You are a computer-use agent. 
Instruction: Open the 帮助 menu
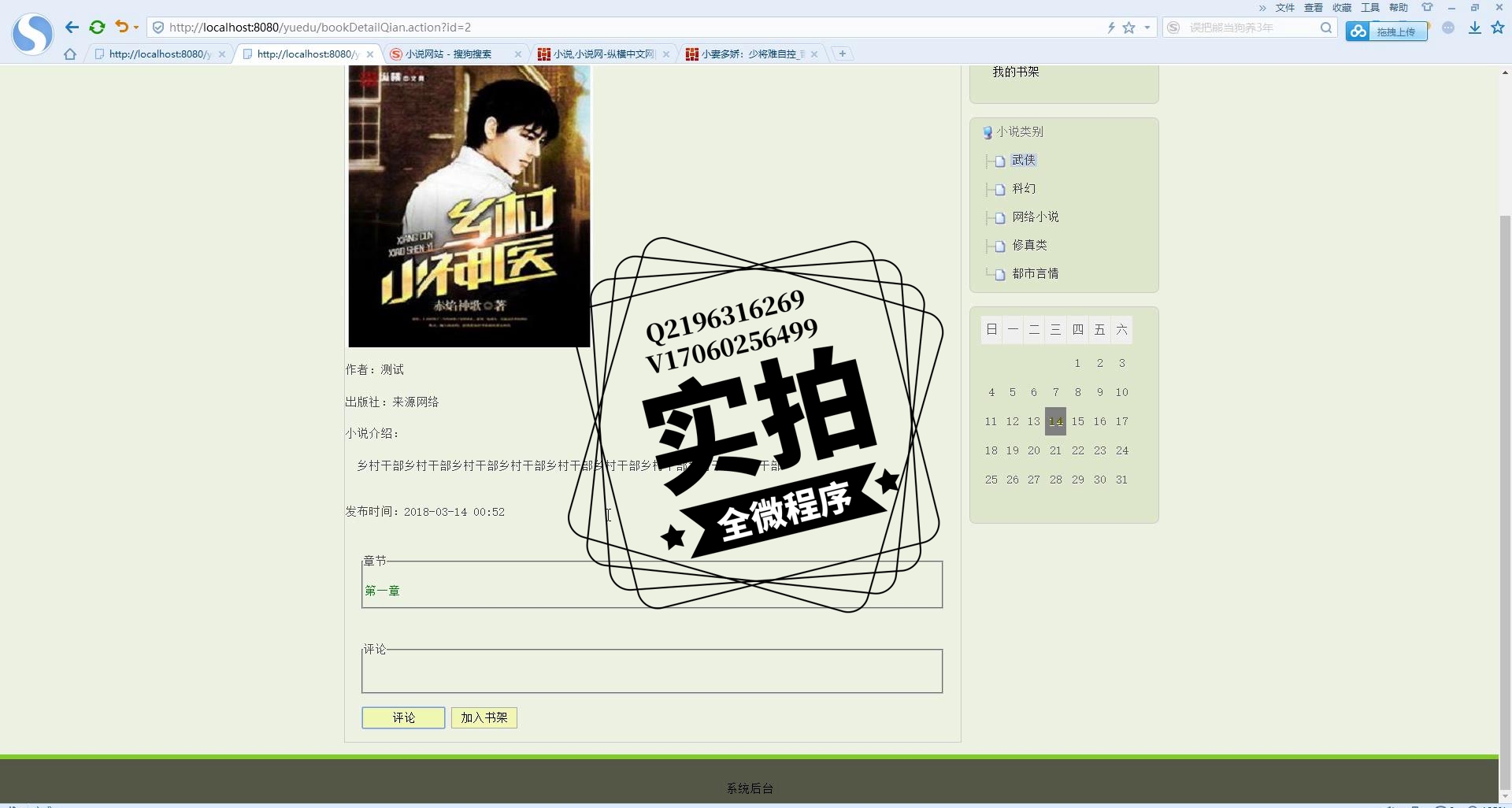1399,8
